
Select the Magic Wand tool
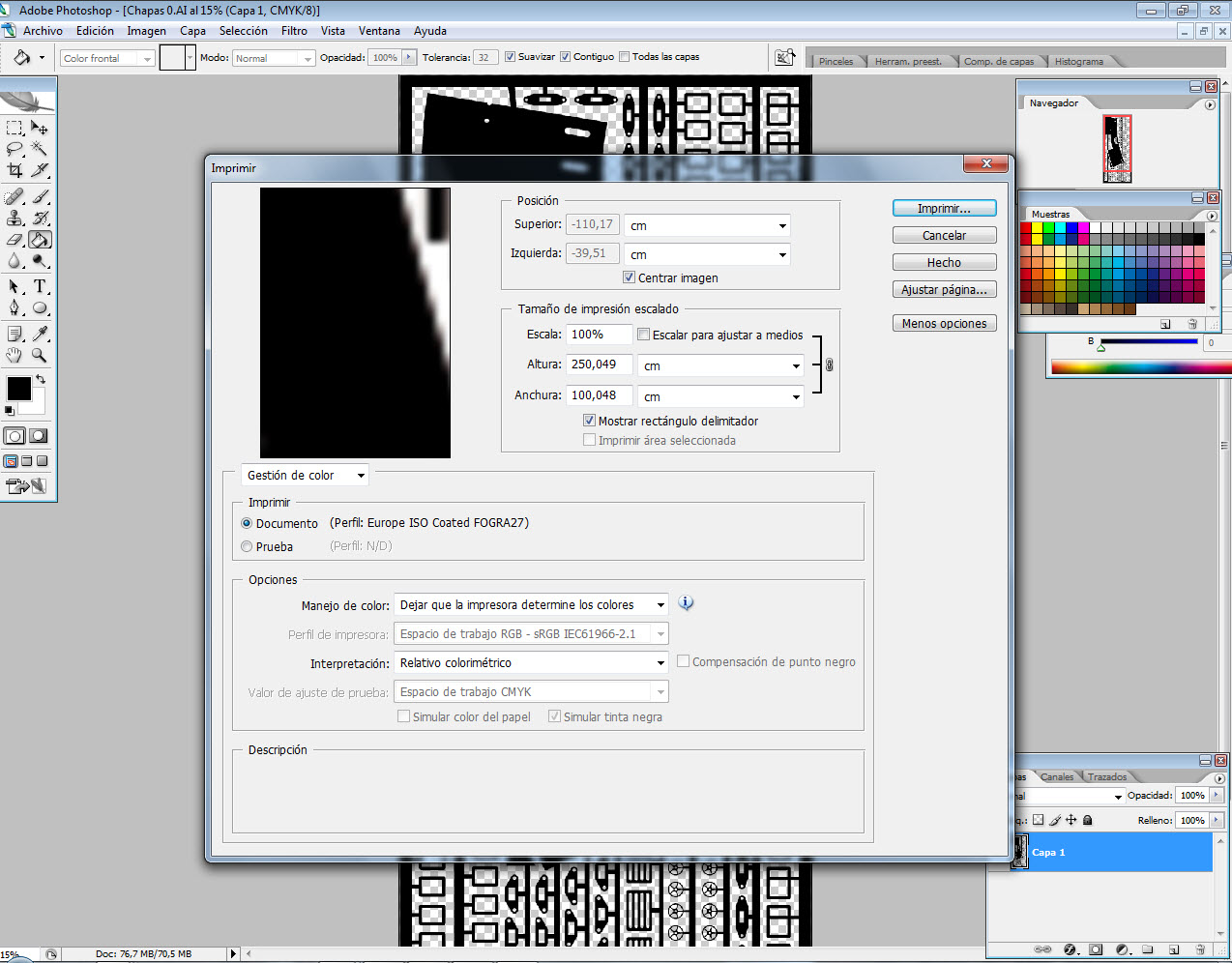coord(40,149)
